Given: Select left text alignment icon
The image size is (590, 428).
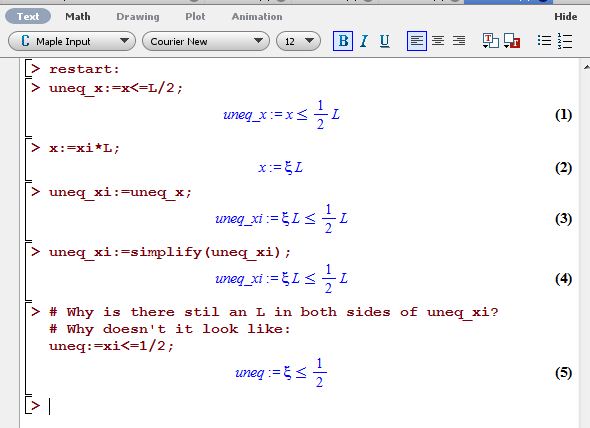Looking at the screenshot, I should coord(417,41).
